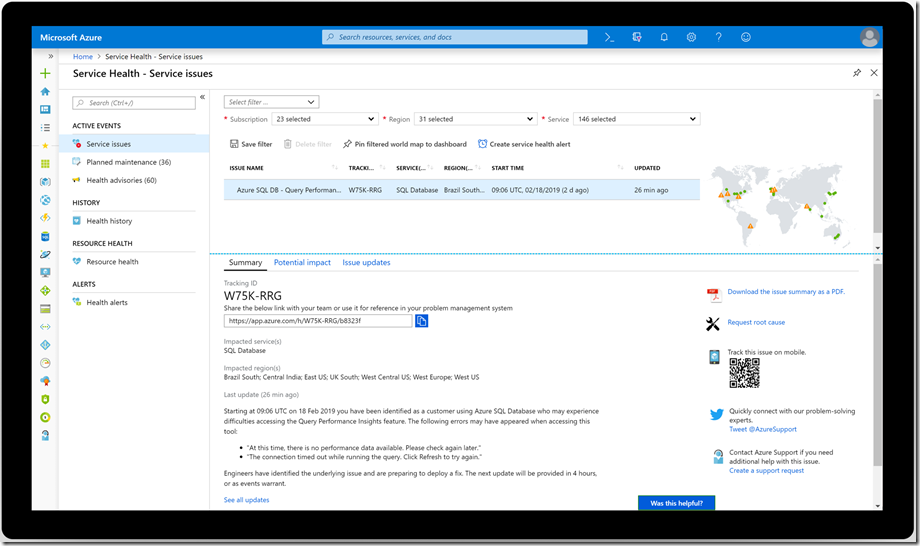Click the Home icon in left sidebar
The image size is (920, 546).
(x=45, y=91)
